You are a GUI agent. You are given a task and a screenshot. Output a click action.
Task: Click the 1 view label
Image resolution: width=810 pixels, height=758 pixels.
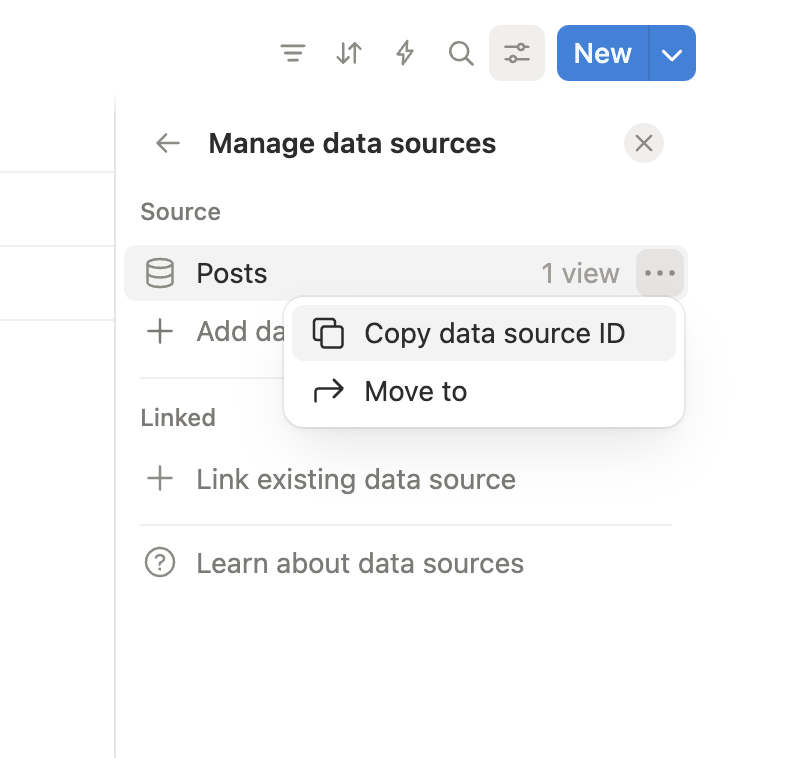tap(580, 272)
